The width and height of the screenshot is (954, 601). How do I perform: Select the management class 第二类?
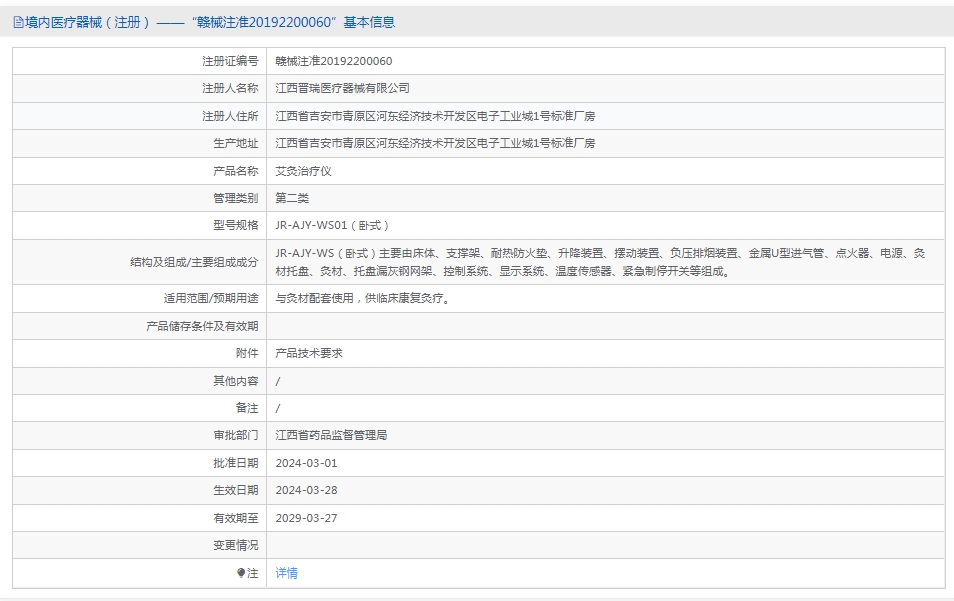[293, 198]
